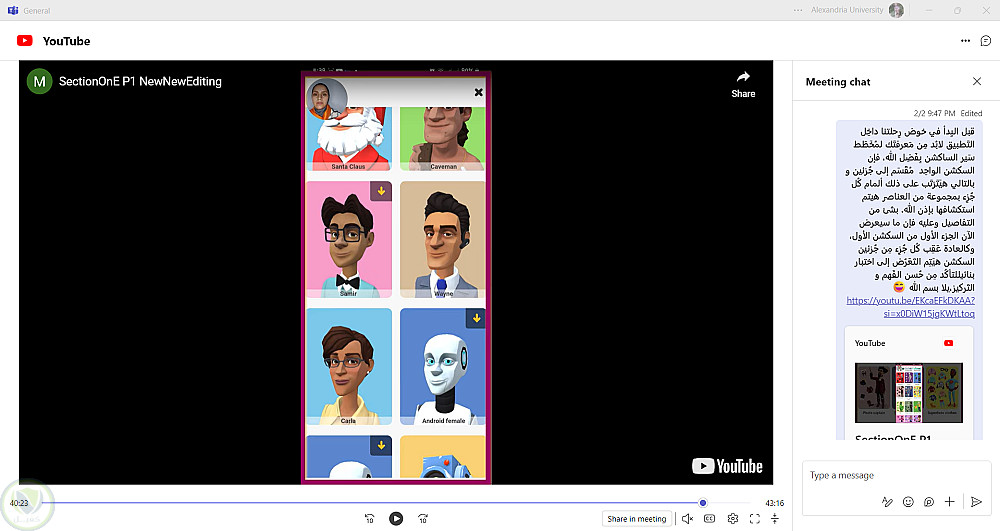The image size is (1000, 531).
Task: Click the Alexandria University profile picture
Action: click(x=896, y=10)
